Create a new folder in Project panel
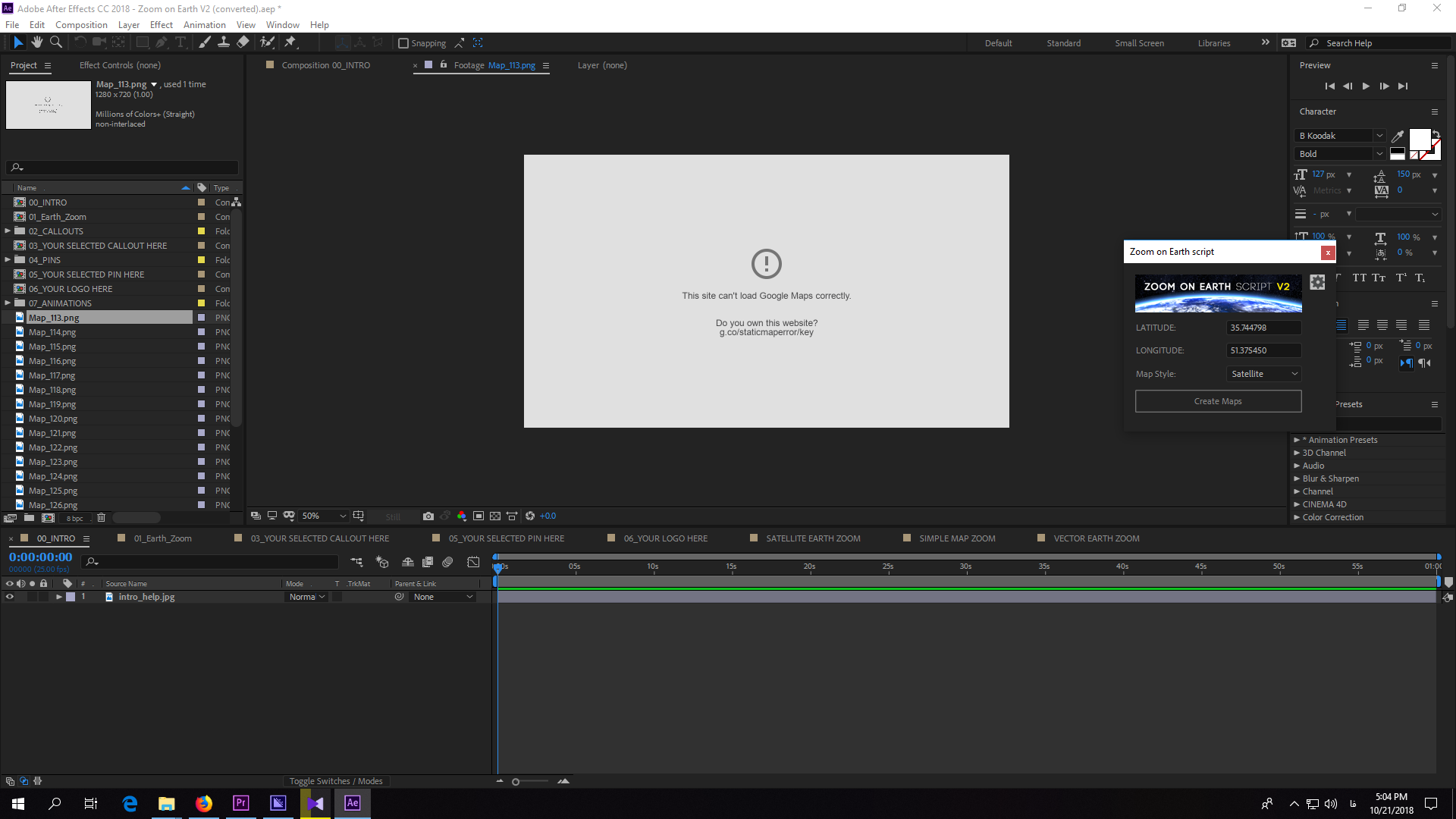The height and width of the screenshot is (819, 1456). coord(29,518)
